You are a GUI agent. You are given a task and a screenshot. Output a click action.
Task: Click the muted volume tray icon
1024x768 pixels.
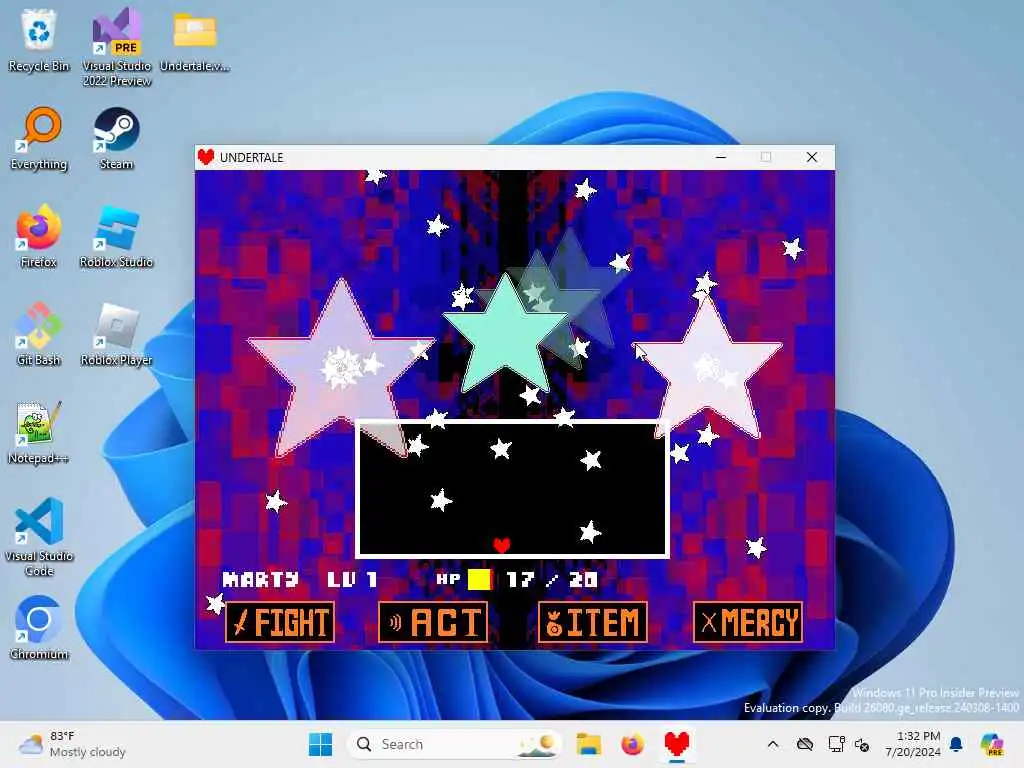click(862, 744)
